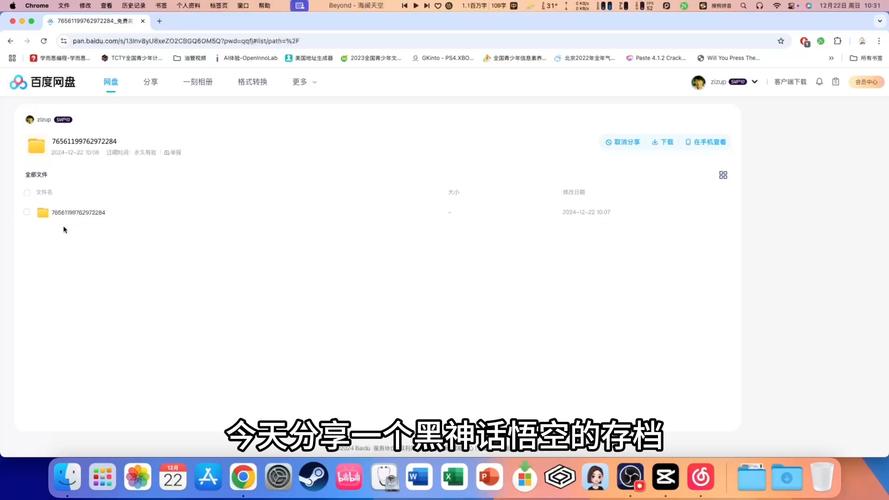
Task: Show more bookmarks with the overflow chevron
Action: click(x=831, y=58)
